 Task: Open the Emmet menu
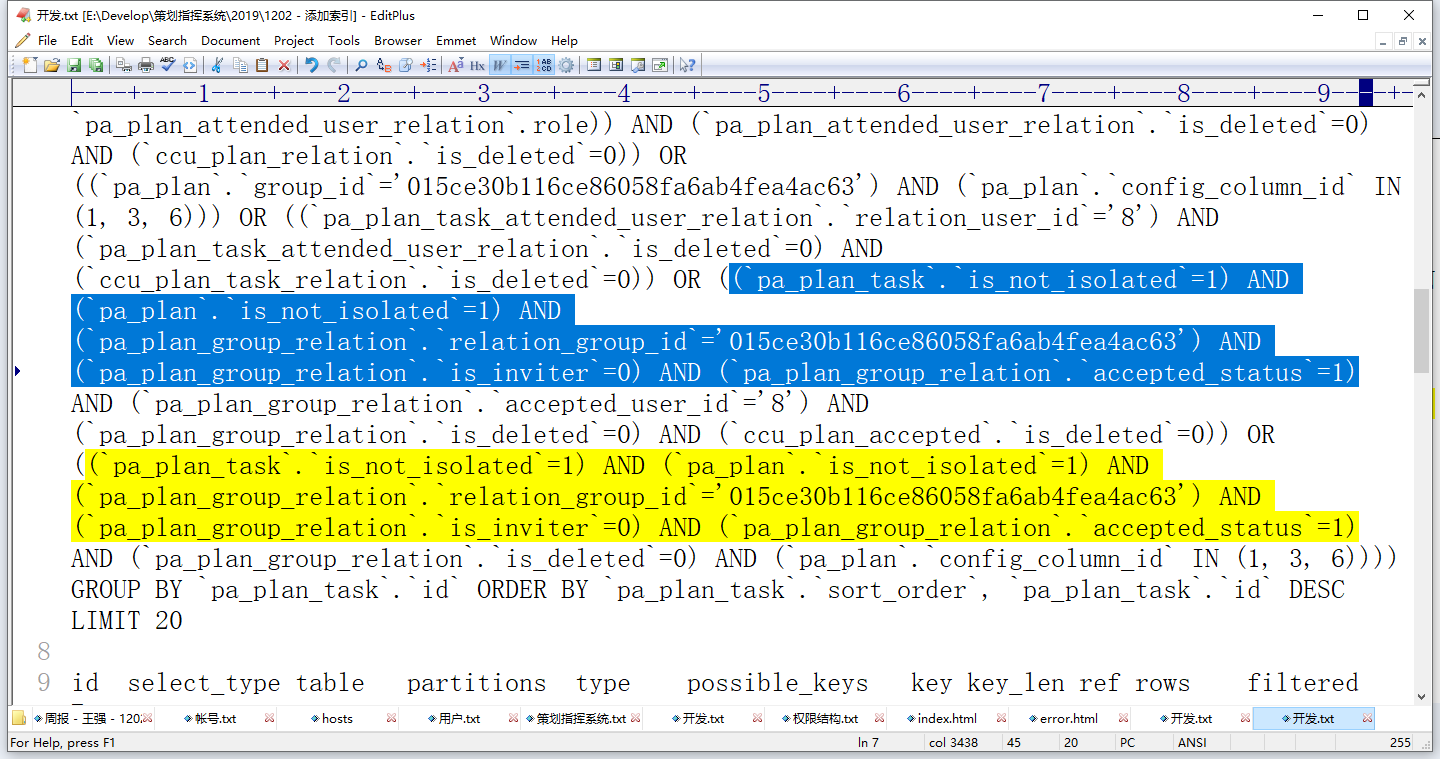pyautogui.click(x=456, y=41)
